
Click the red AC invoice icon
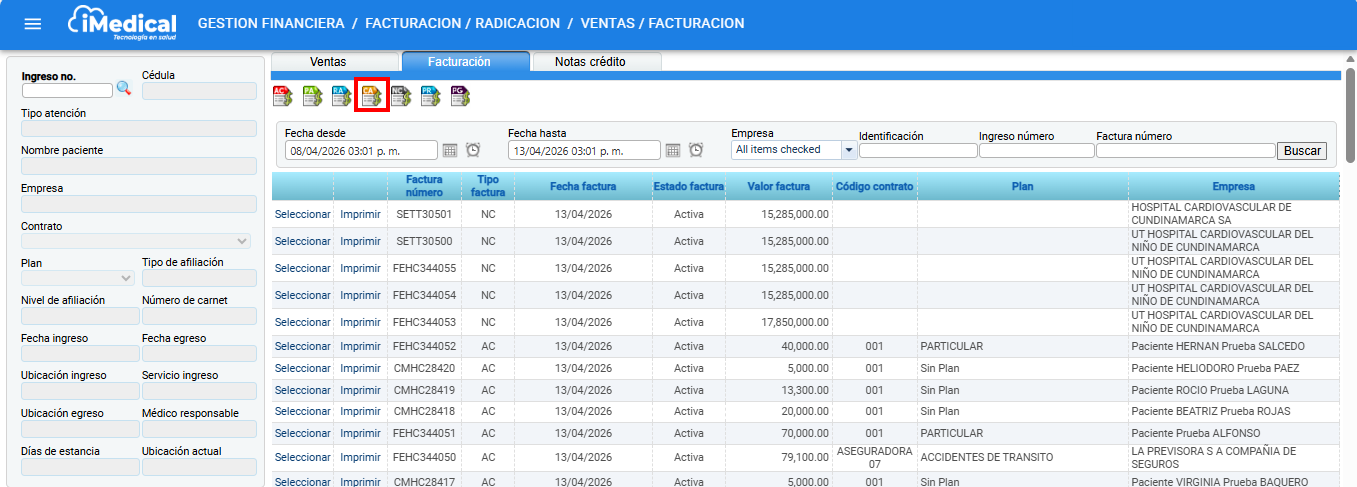click(283, 96)
